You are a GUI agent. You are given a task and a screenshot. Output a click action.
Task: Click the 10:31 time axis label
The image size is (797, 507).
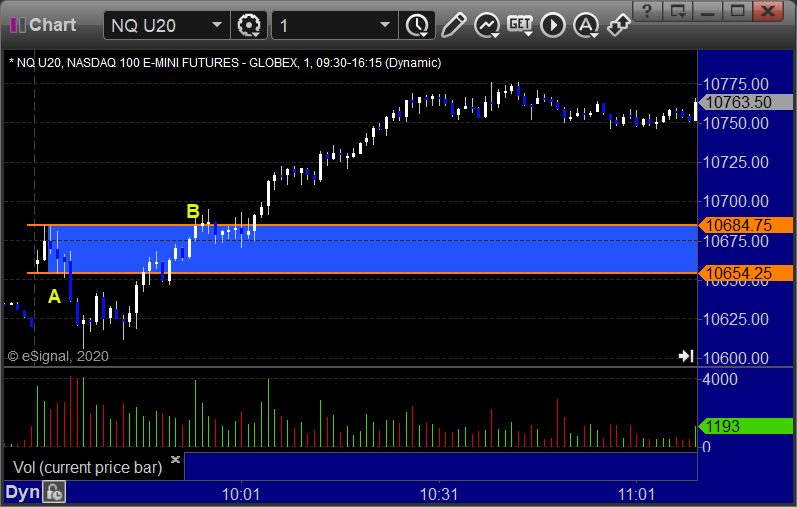pos(439,494)
